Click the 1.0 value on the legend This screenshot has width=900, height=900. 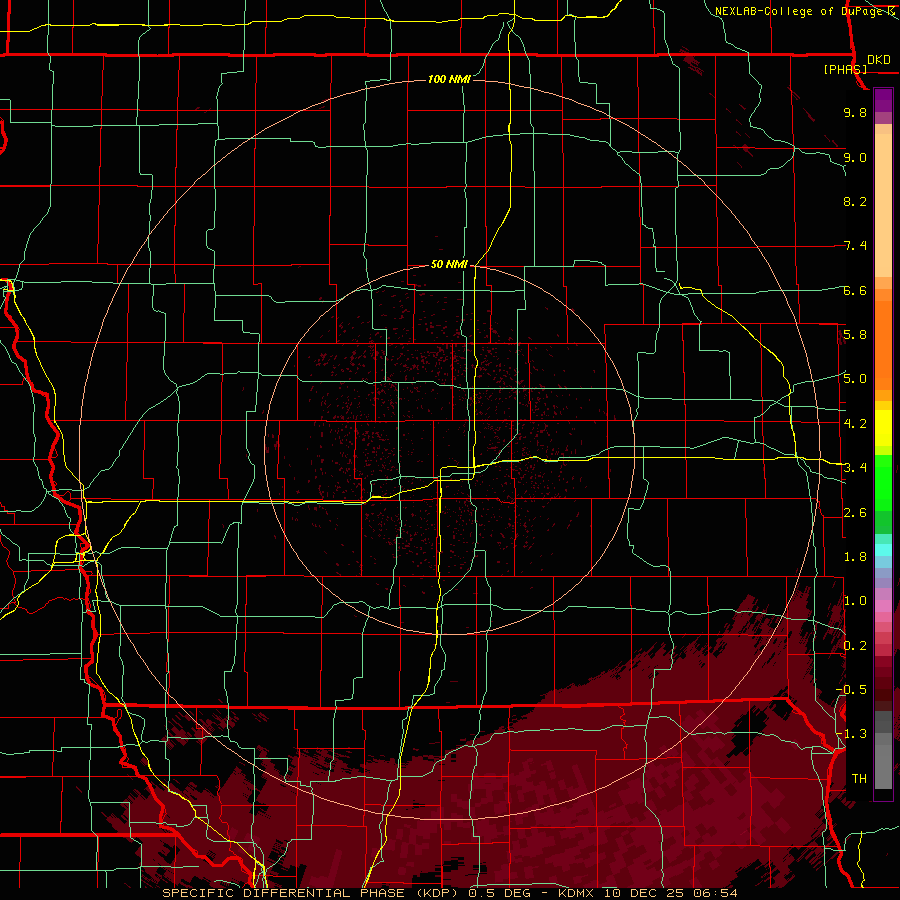point(855,601)
